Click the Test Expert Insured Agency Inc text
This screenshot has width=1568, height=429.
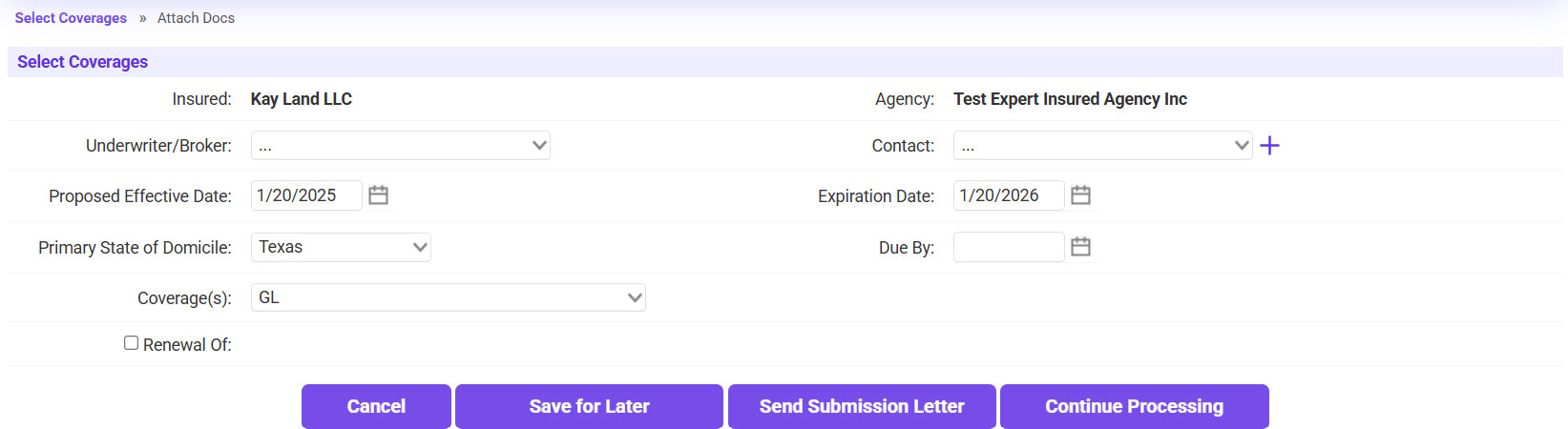click(1070, 99)
